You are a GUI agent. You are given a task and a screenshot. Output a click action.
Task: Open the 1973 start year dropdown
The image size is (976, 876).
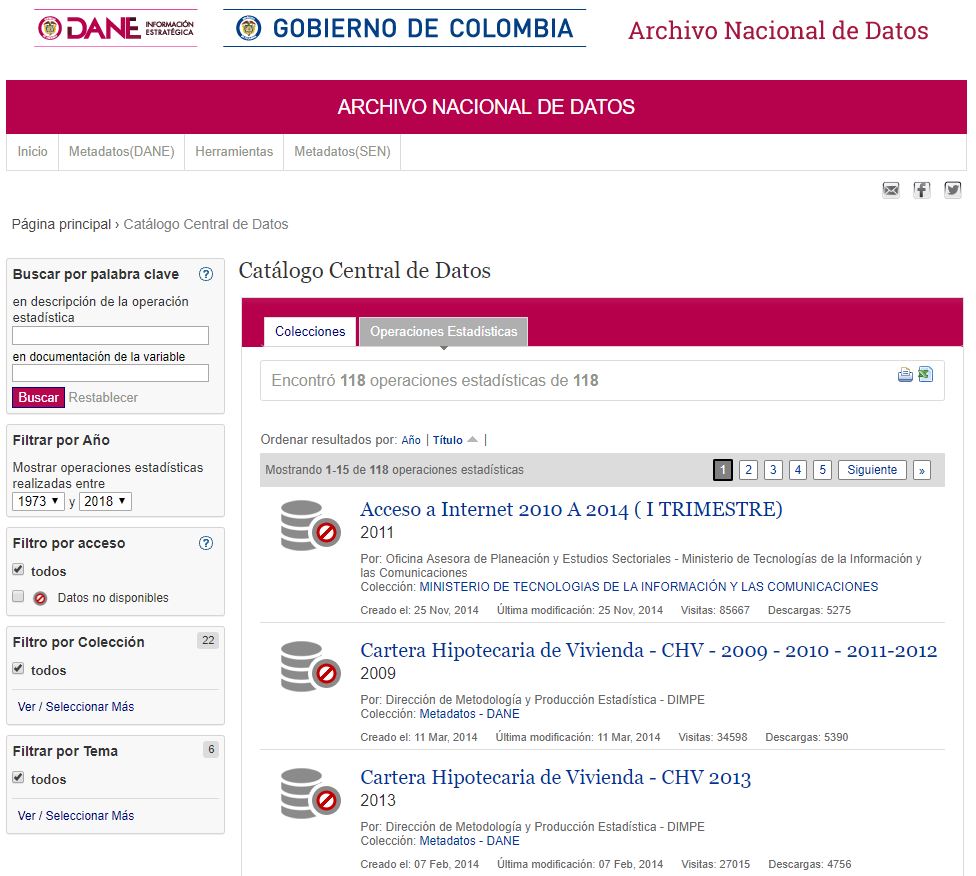pos(39,501)
